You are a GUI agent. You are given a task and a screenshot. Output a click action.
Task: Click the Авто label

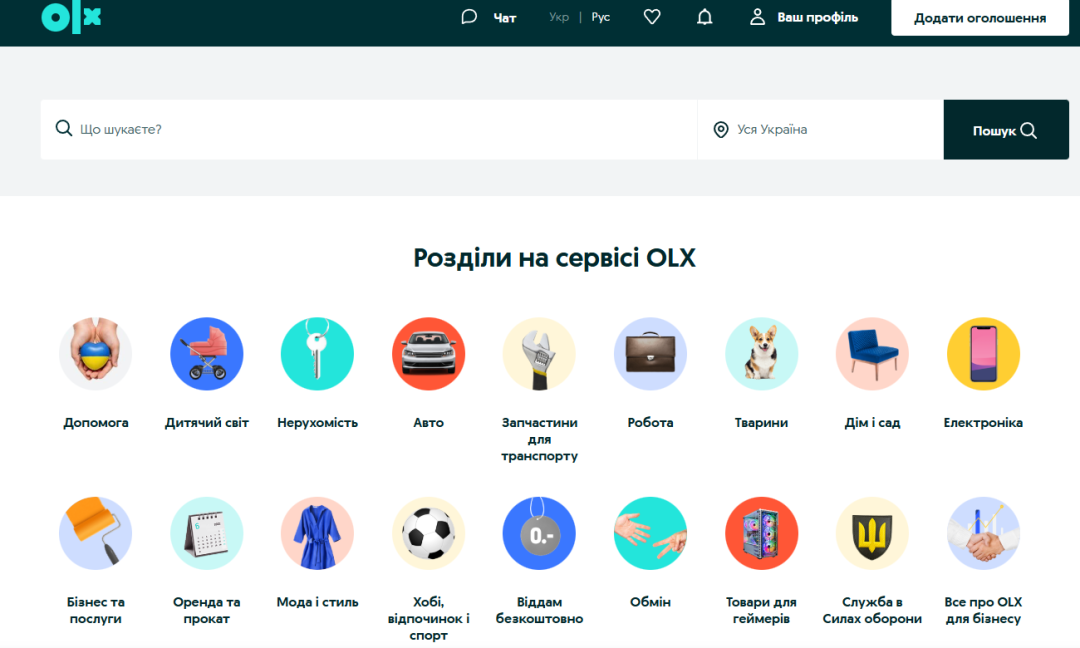point(428,423)
